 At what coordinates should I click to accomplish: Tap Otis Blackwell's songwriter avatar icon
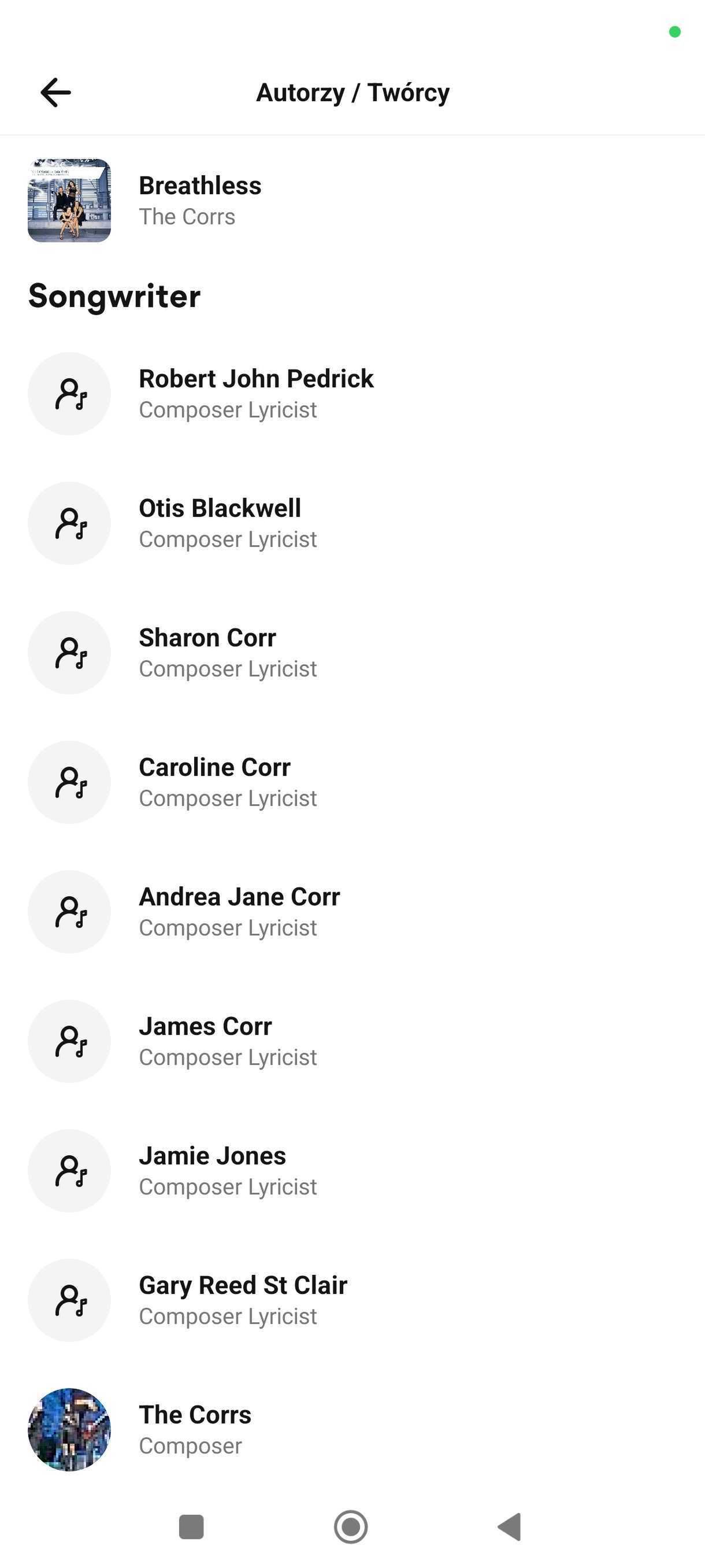click(x=69, y=523)
